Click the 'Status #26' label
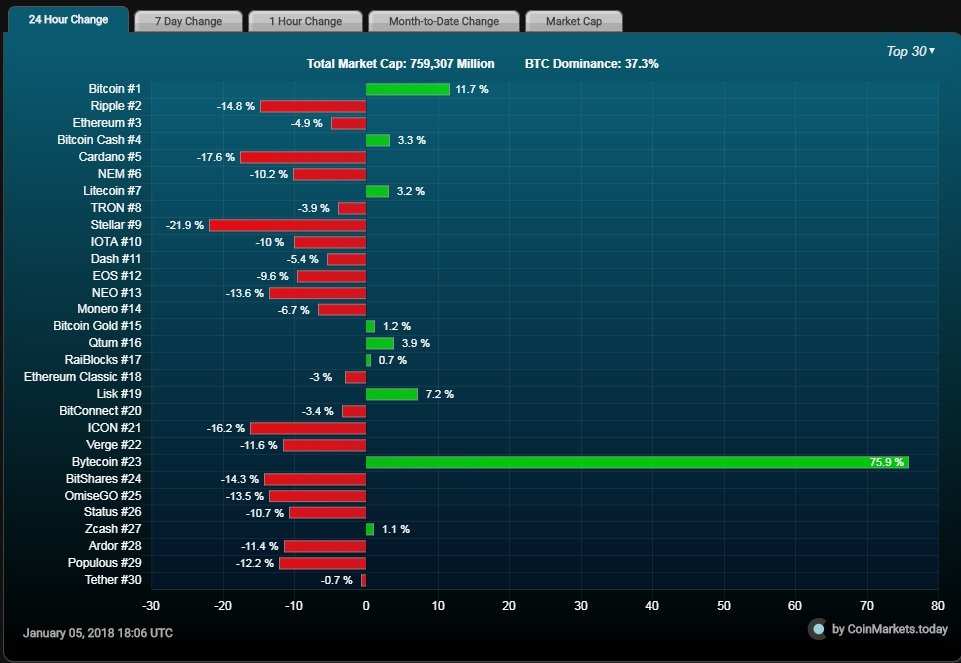Viewport: 961px width, 663px height. (x=112, y=512)
